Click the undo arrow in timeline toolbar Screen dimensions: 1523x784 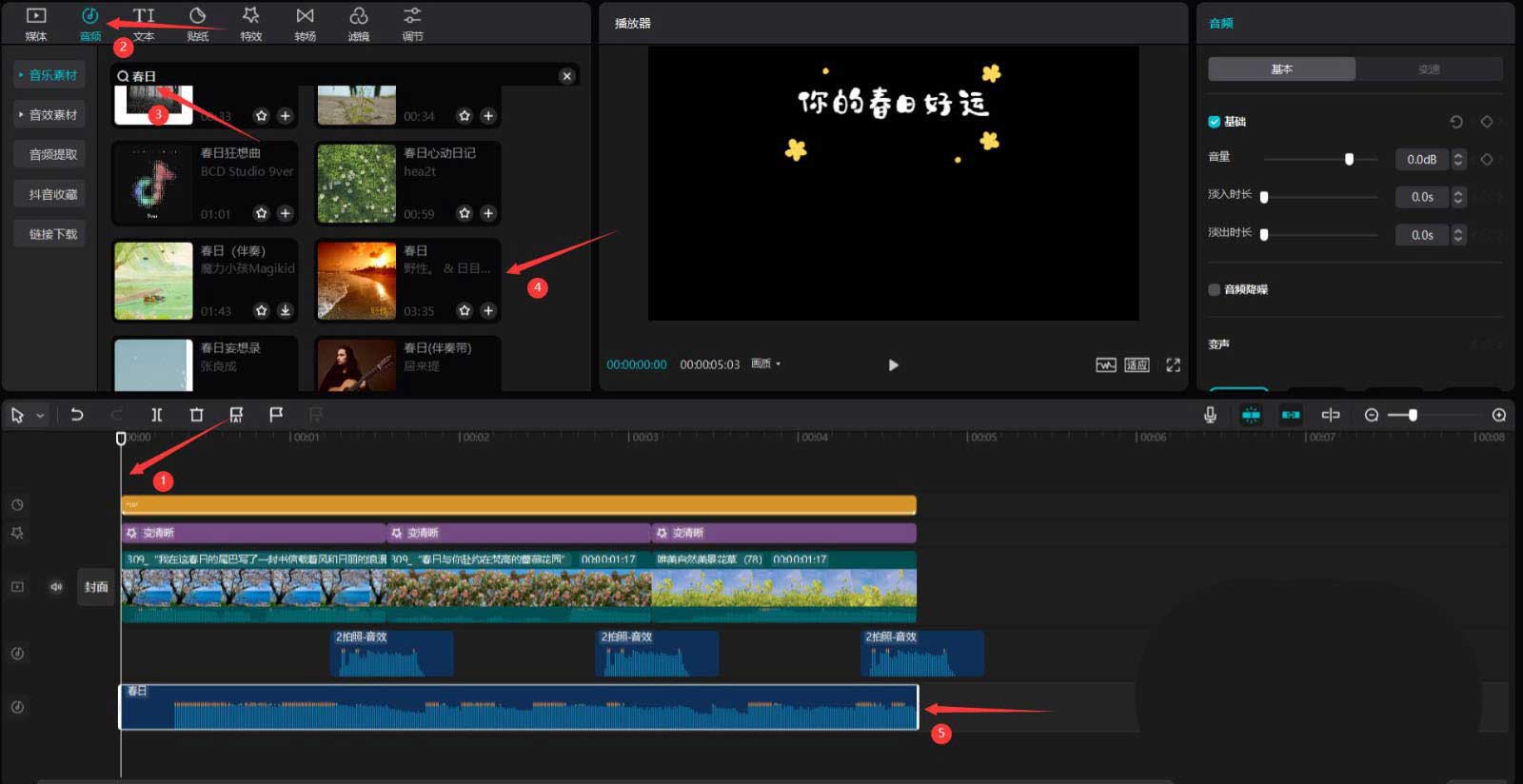pos(77,415)
